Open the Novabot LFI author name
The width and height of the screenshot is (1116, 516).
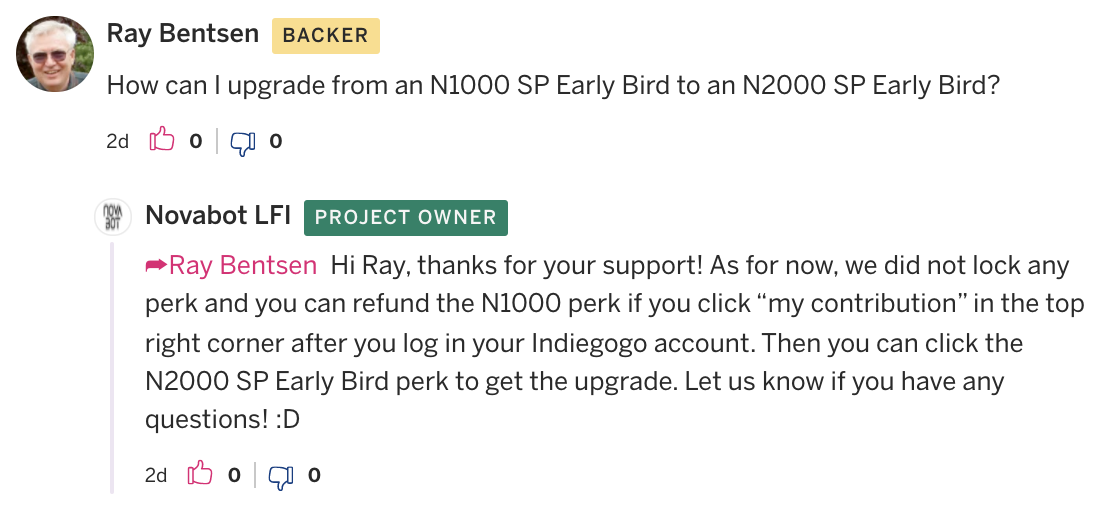tap(218, 216)
